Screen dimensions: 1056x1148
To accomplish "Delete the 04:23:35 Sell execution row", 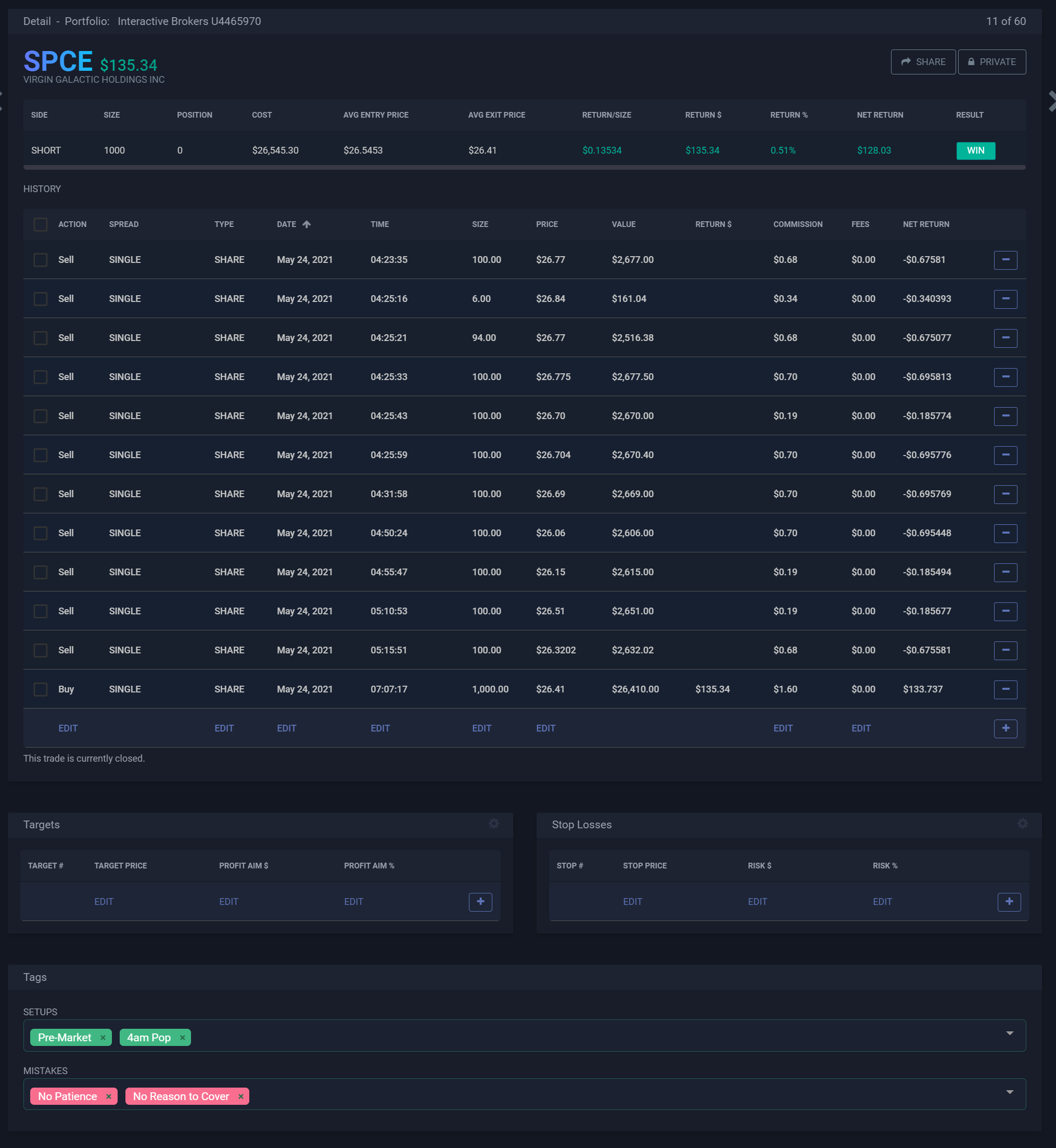I will [1005, 260].
